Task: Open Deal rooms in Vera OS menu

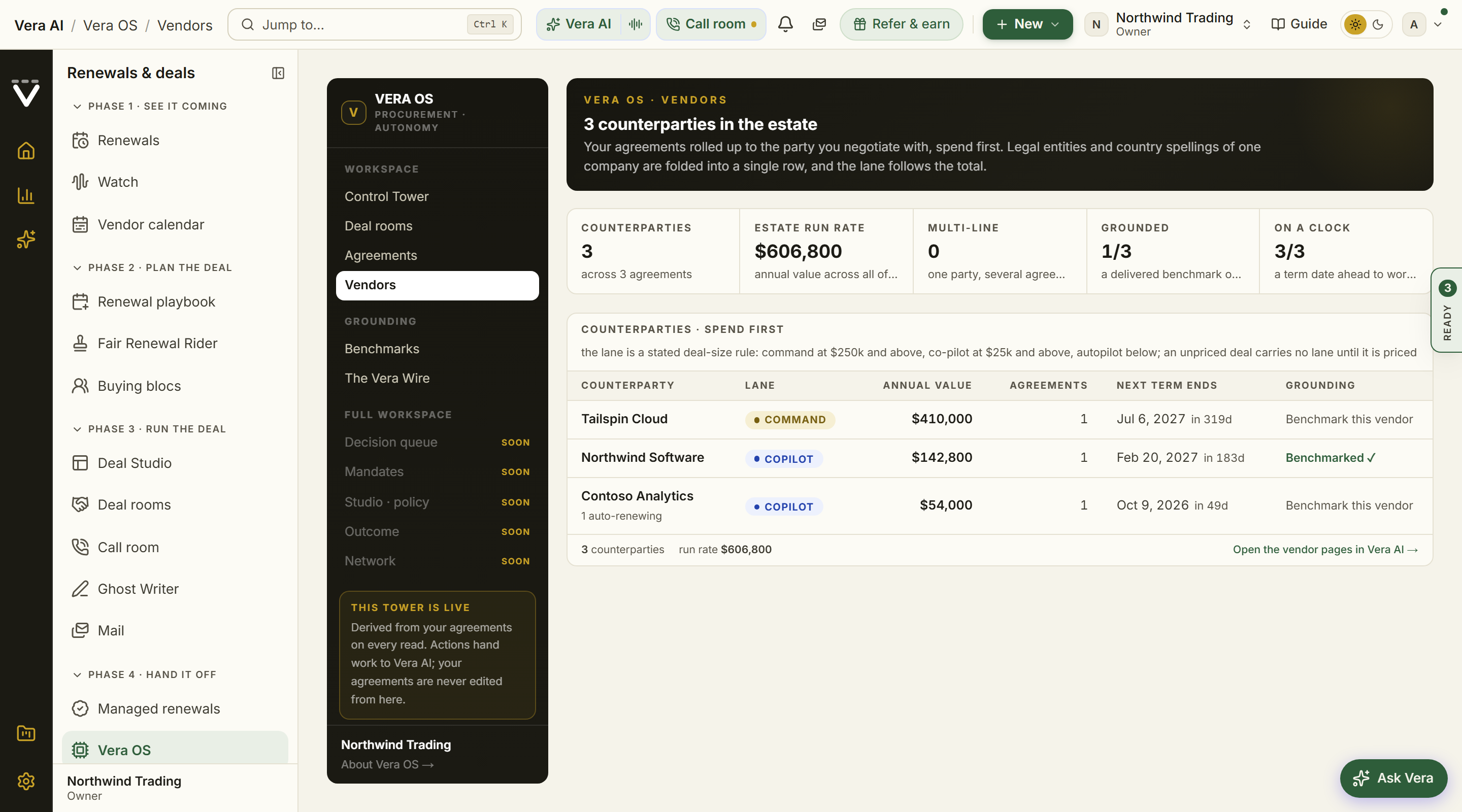Action: 437,226
